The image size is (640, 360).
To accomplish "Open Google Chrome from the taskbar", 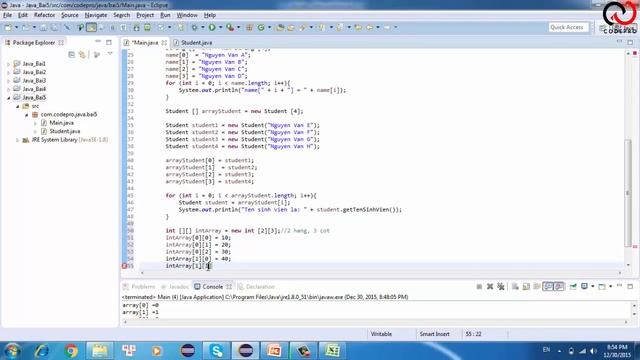I will tap(71, 351).
